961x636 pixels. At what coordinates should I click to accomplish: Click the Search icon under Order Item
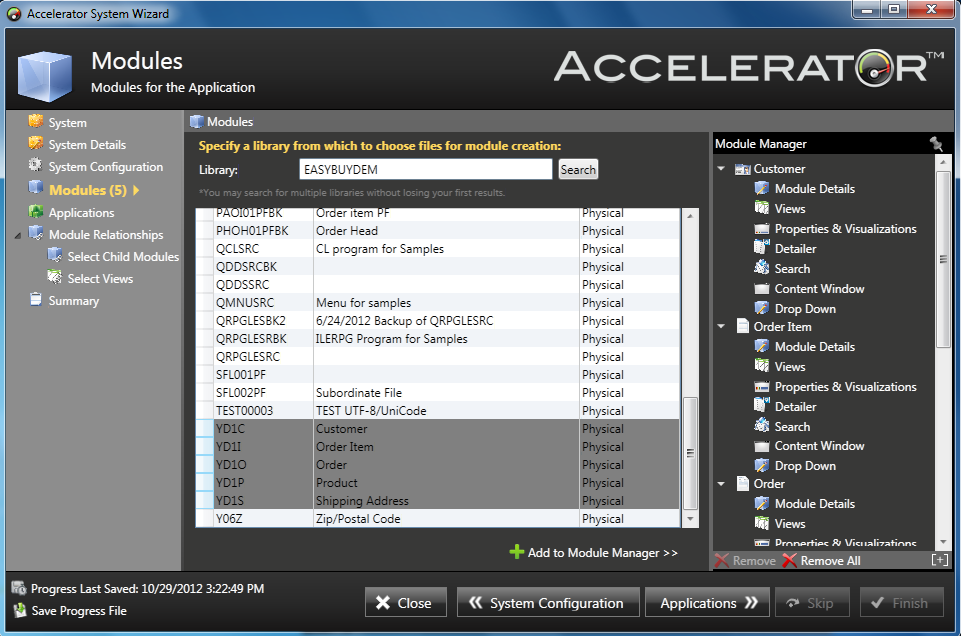(x=762, y=426)
